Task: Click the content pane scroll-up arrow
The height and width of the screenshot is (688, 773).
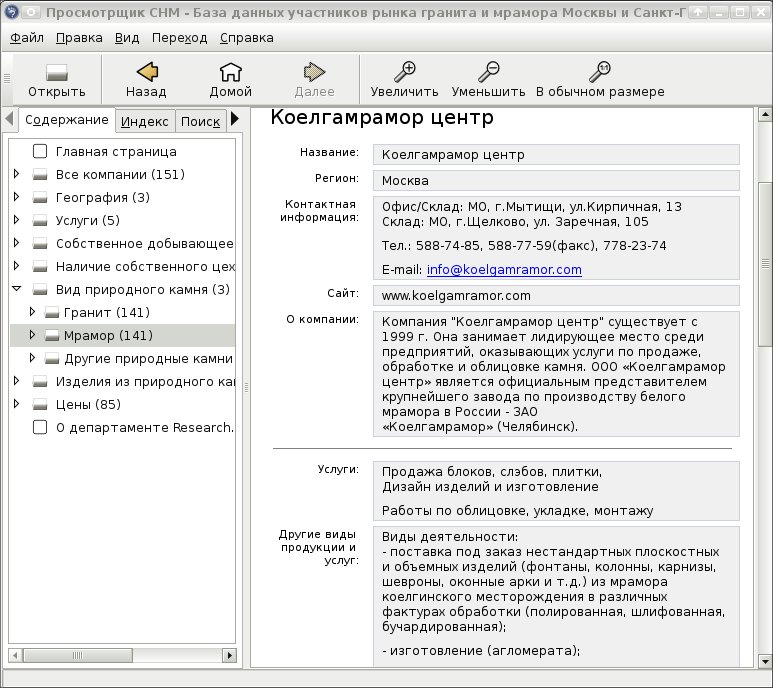Action: [765, 115]
